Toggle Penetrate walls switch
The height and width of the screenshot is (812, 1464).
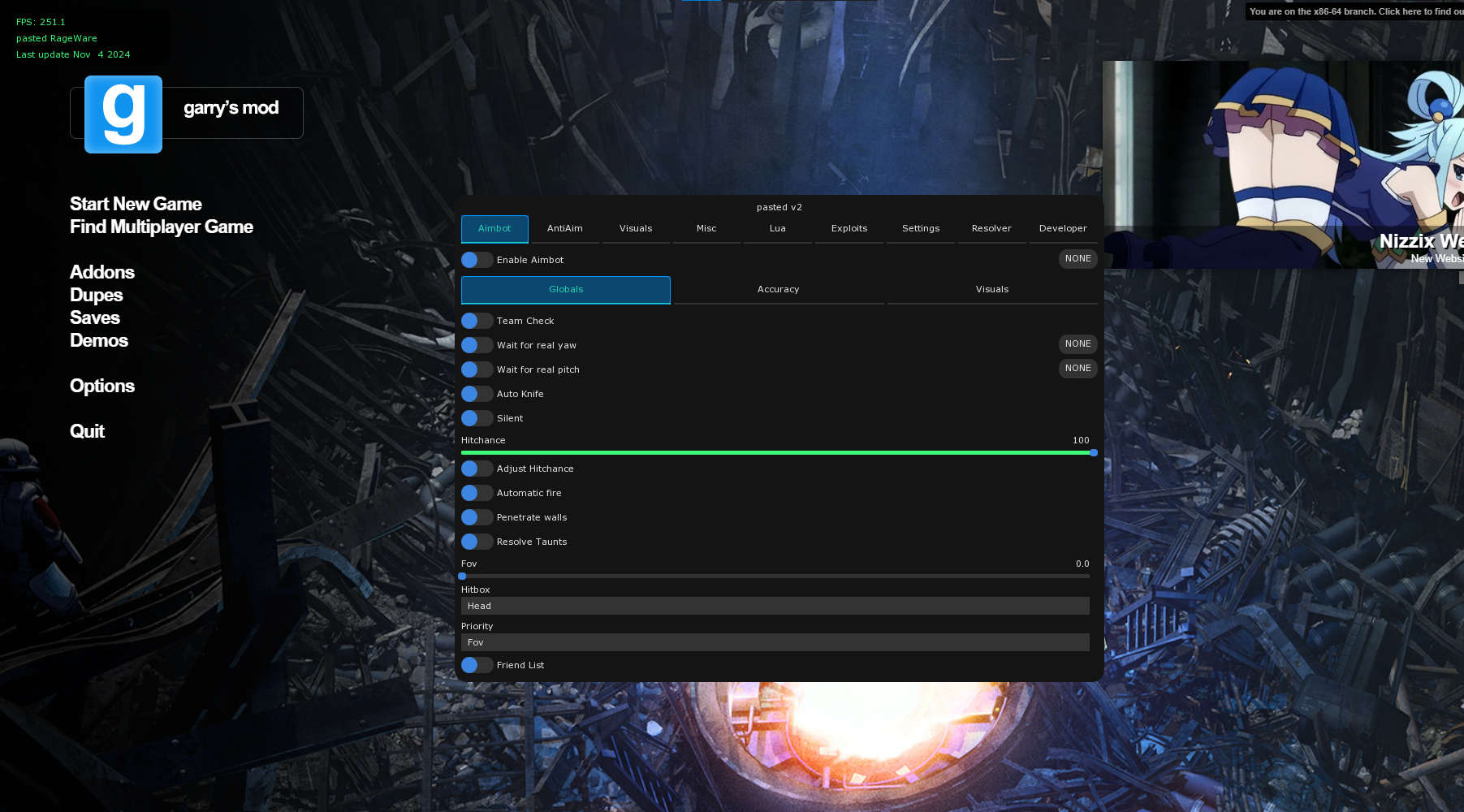477,517
